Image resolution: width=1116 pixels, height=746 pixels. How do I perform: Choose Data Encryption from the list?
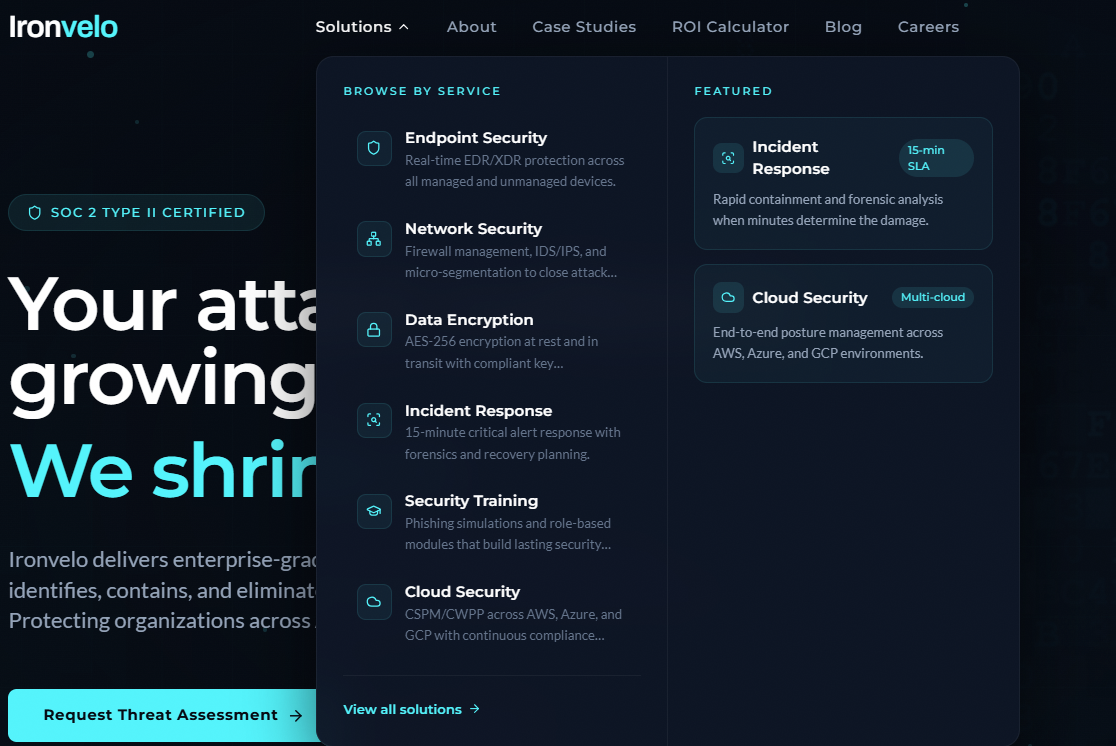pos(492,341)
